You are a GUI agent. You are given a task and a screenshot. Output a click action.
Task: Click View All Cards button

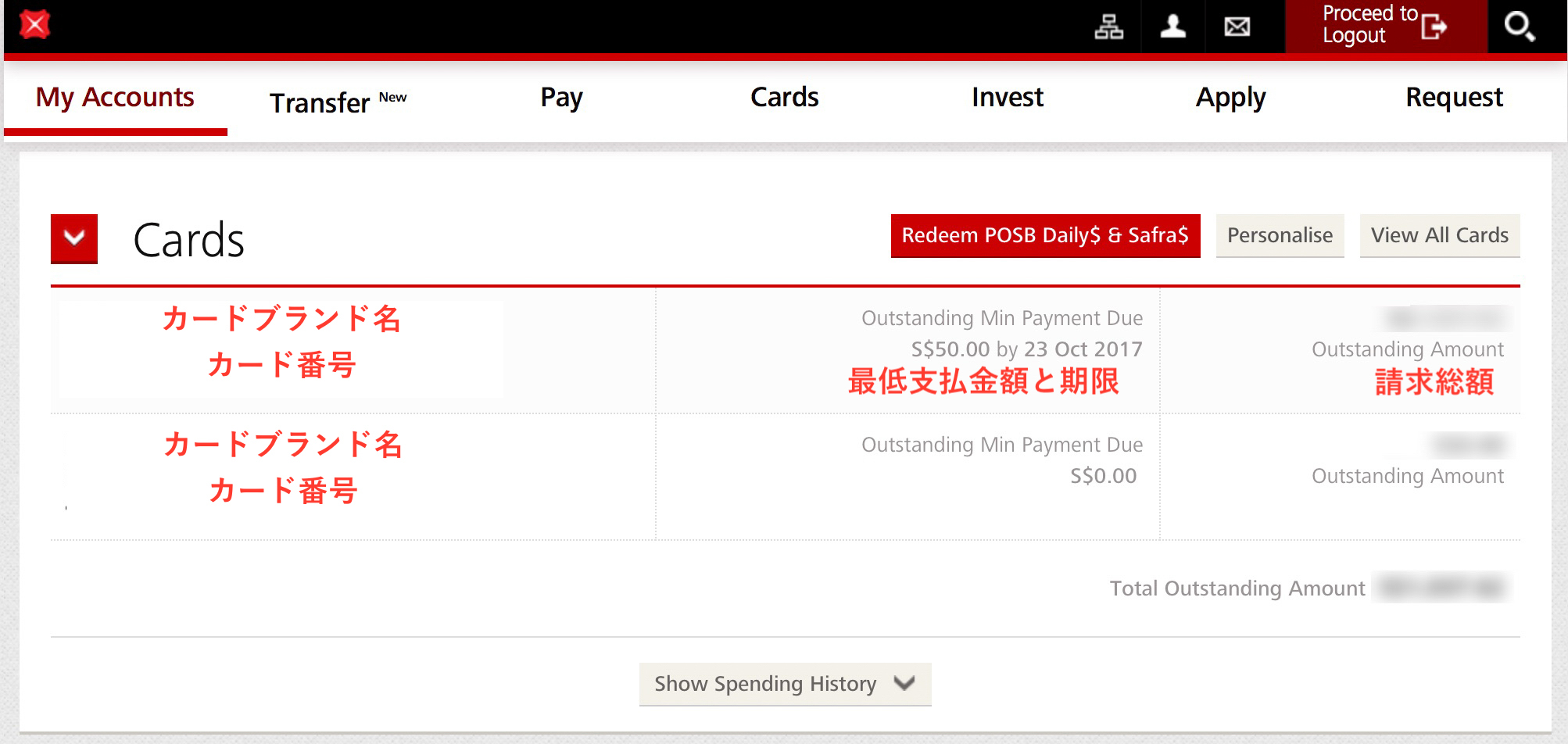[x=1440, y=235]
